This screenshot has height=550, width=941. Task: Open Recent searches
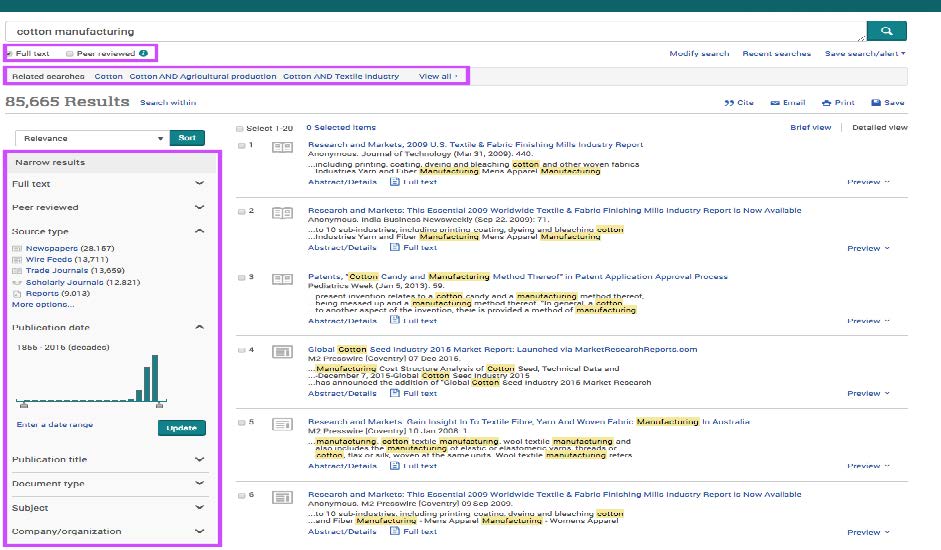coord(777,53)
